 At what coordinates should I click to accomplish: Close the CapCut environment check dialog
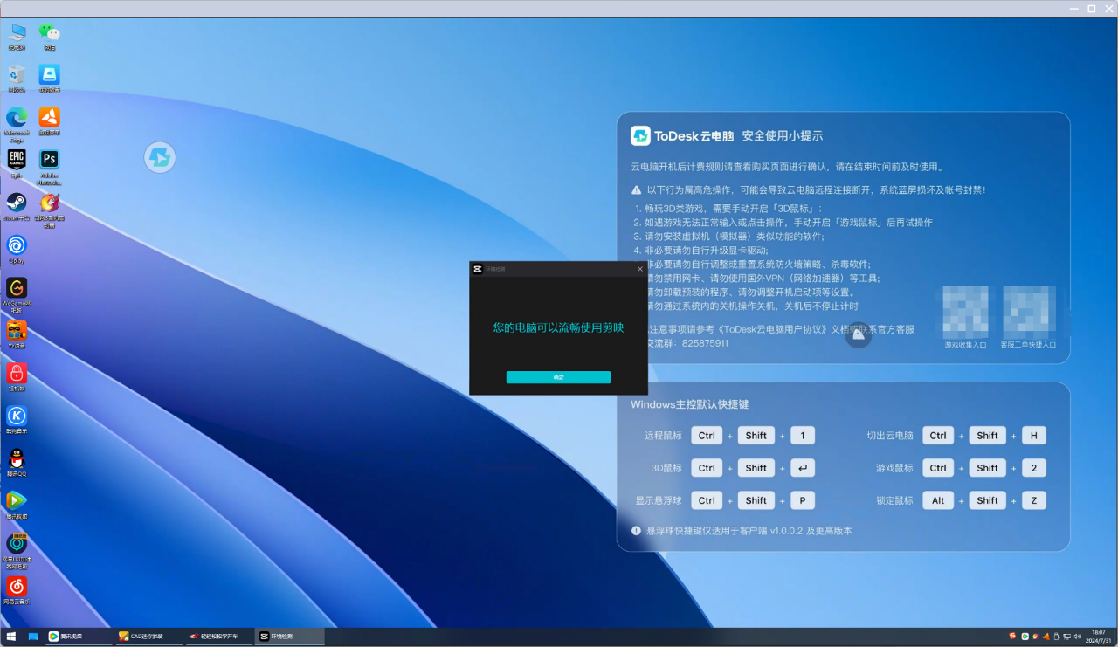click(x=640, y=269)
